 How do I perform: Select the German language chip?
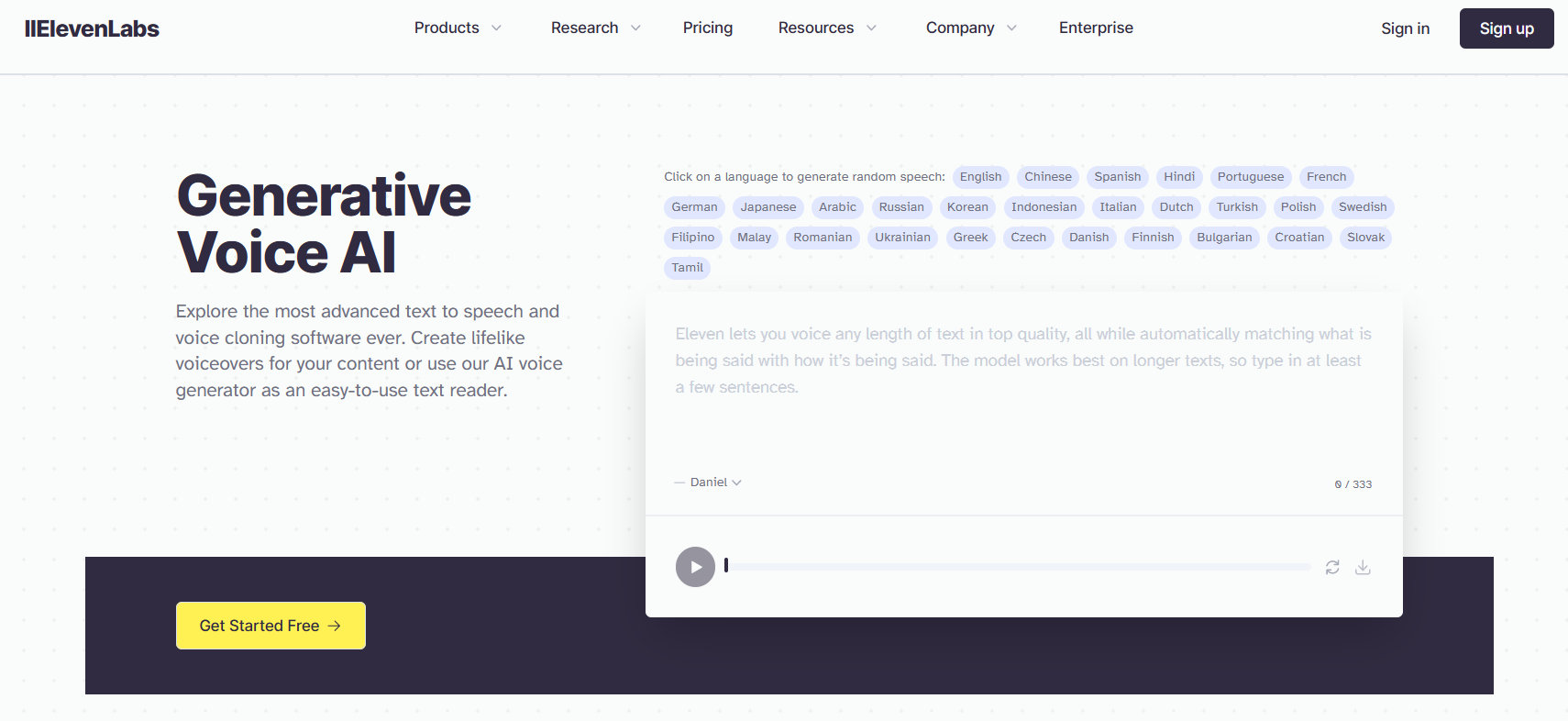pyautogui.click(x=694, y=207)
